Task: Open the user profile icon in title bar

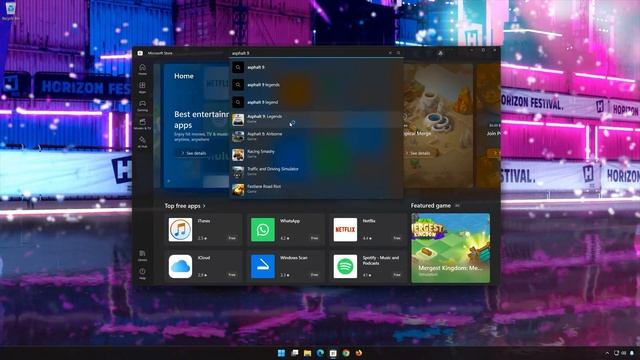Action: (x=440, y=53)
